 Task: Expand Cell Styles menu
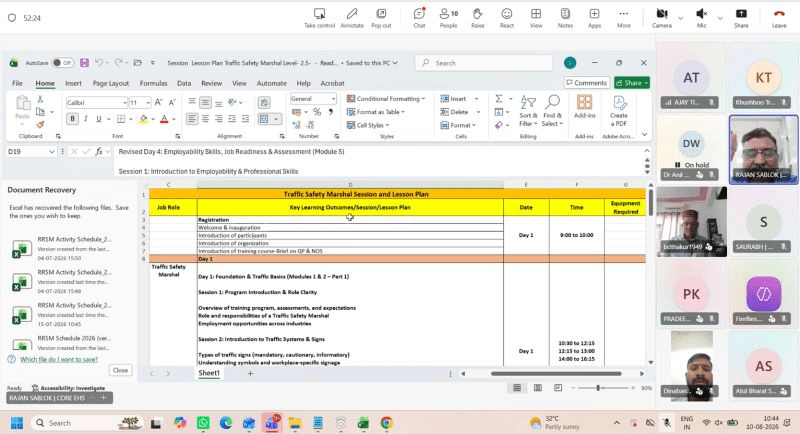point(368,125)
